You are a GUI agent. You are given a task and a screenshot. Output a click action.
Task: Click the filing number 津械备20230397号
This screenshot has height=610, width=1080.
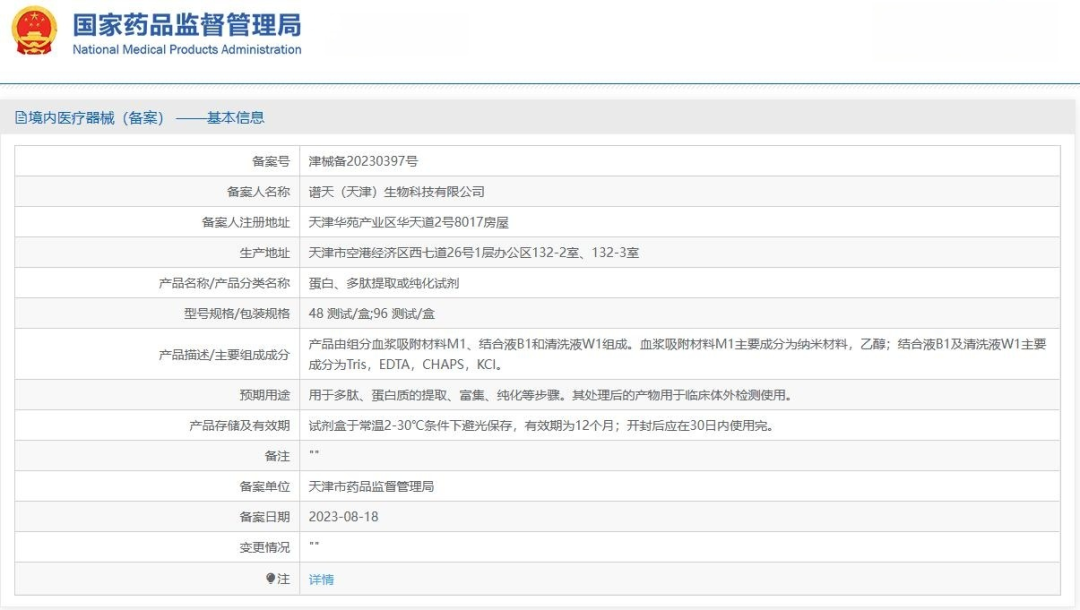coord(363,161)
